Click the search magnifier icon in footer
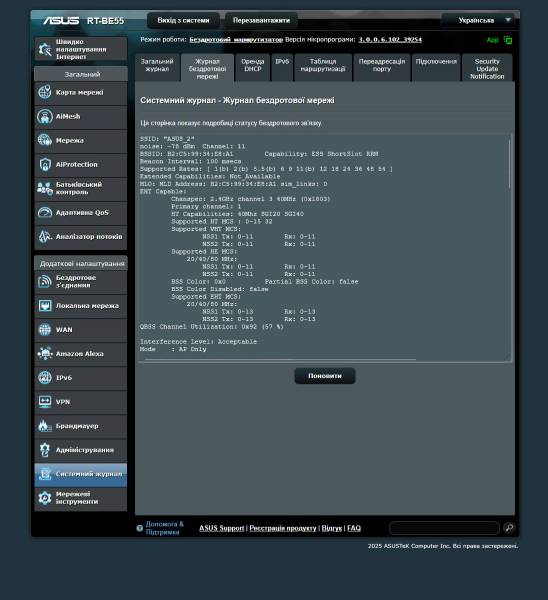548x600 pixels. 509,528
